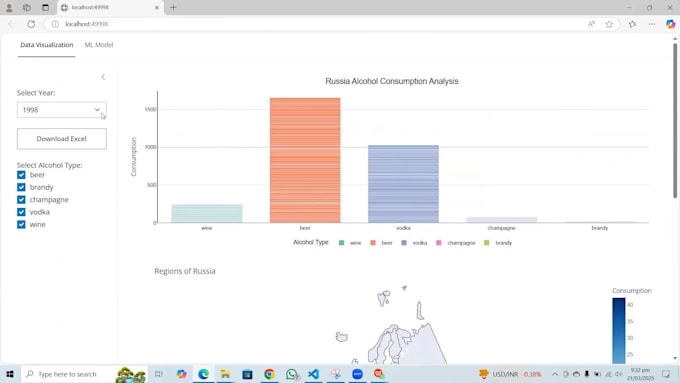The height and width of the screenshot is (383, 680).
Task: Click the orange beer bar in chart
Action: click(x=305, y=160)
